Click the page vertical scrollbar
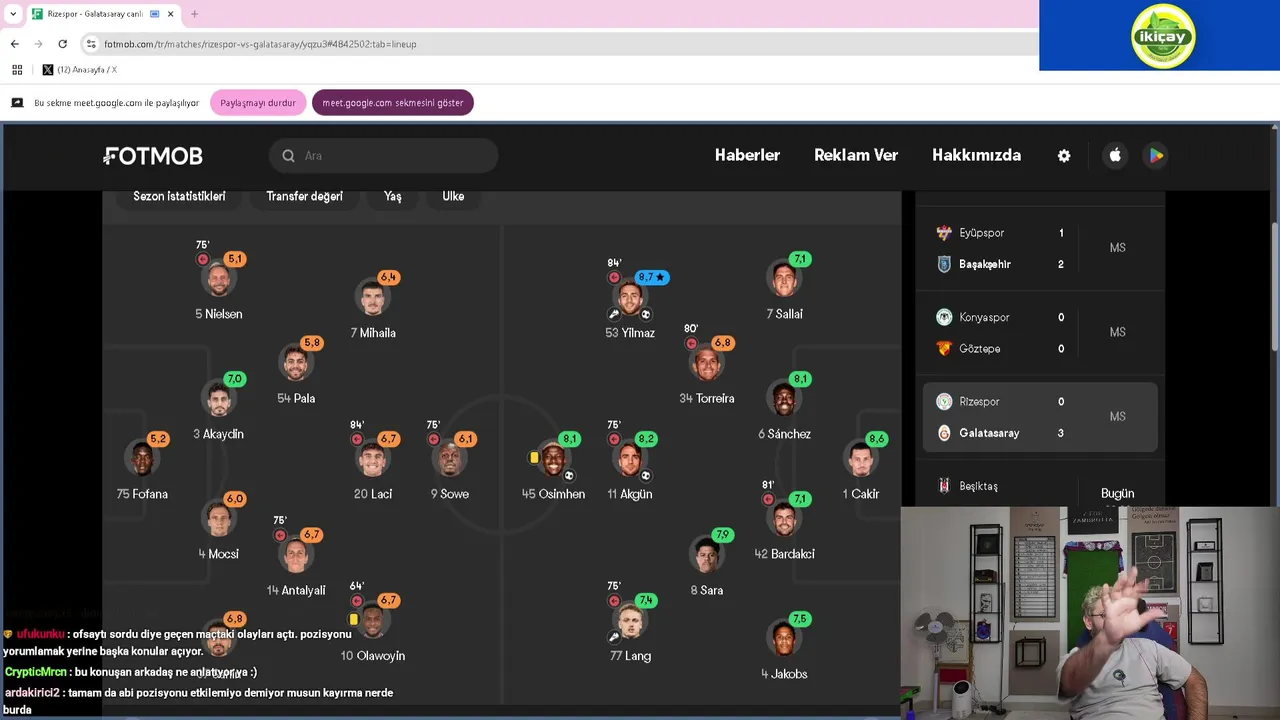This screenshot has width=1280, height=720. pos(1274,287)
